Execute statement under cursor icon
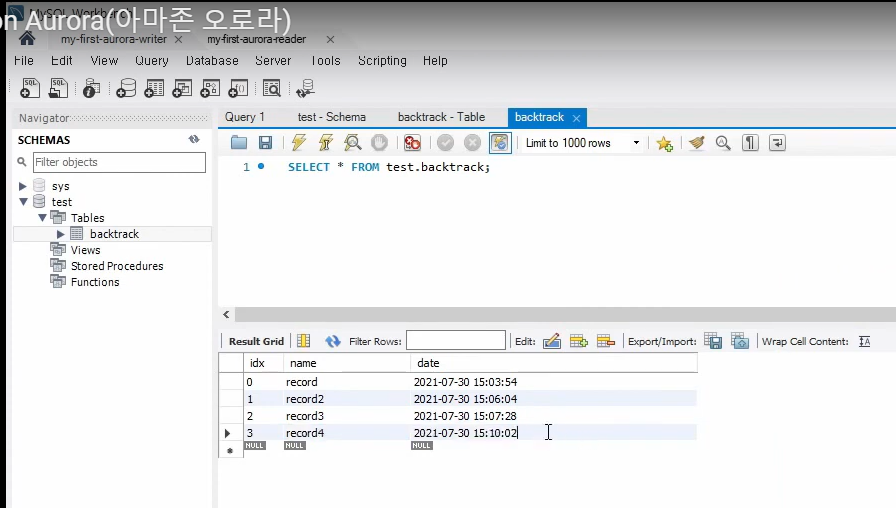896x508 pixels. 326,143
